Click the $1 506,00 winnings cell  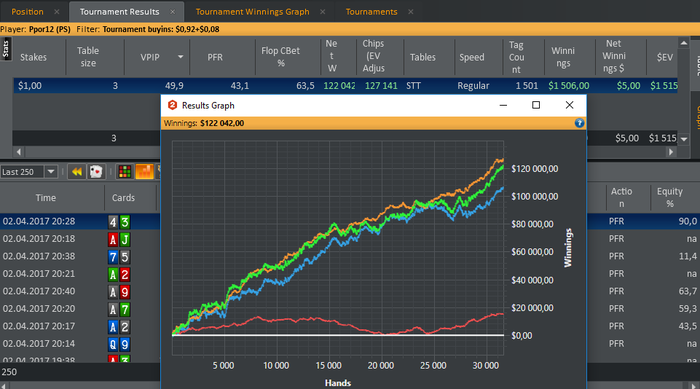click(569, 86)
